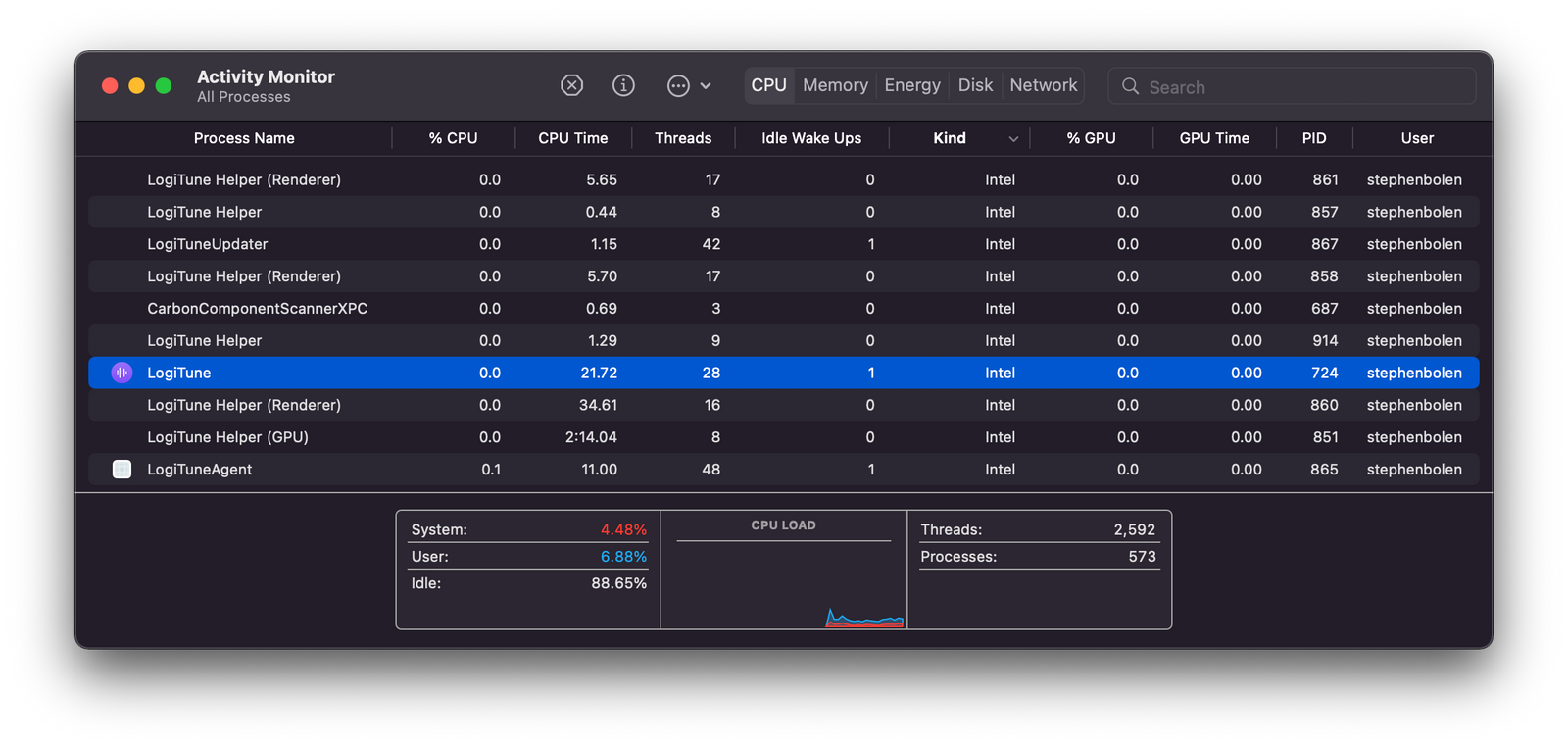Image resolution: width=1568 pixels, height=748 pixels.
Task: Click Kind Intel in LogiTuneUpdater row
Action: pos(1000,244)
